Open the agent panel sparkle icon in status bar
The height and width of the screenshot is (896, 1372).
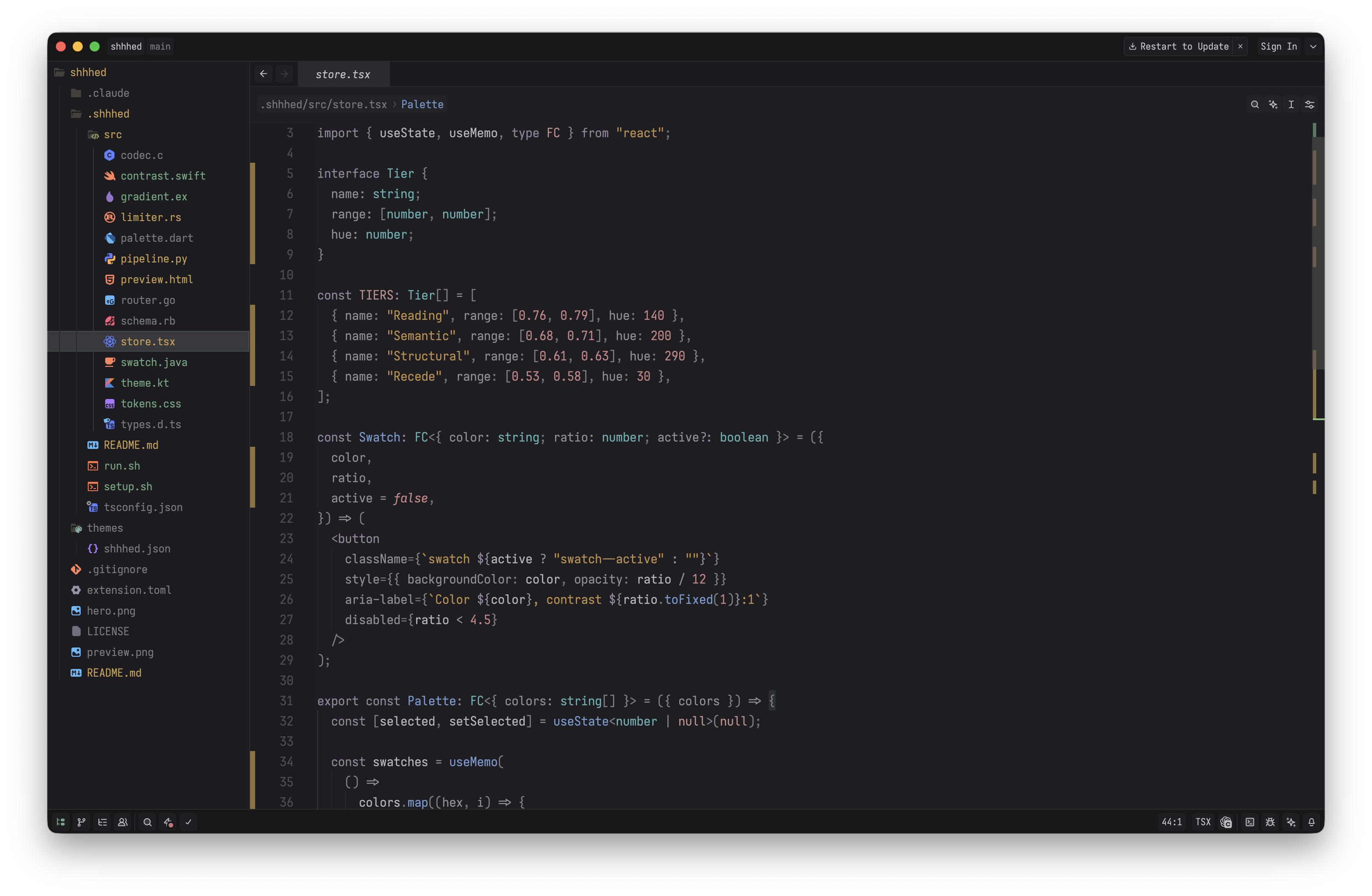click(1291, 822)
